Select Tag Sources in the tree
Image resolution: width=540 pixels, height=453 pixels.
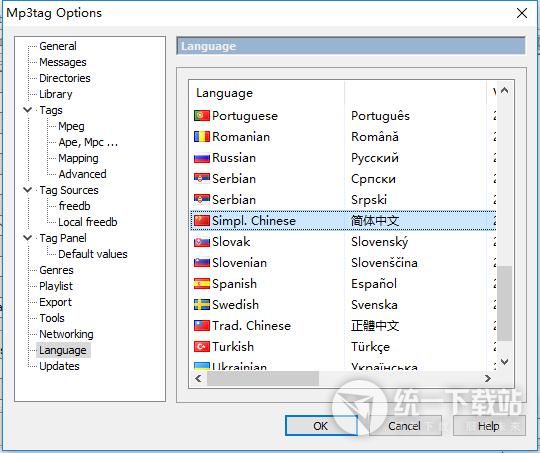tap(69, 190)
